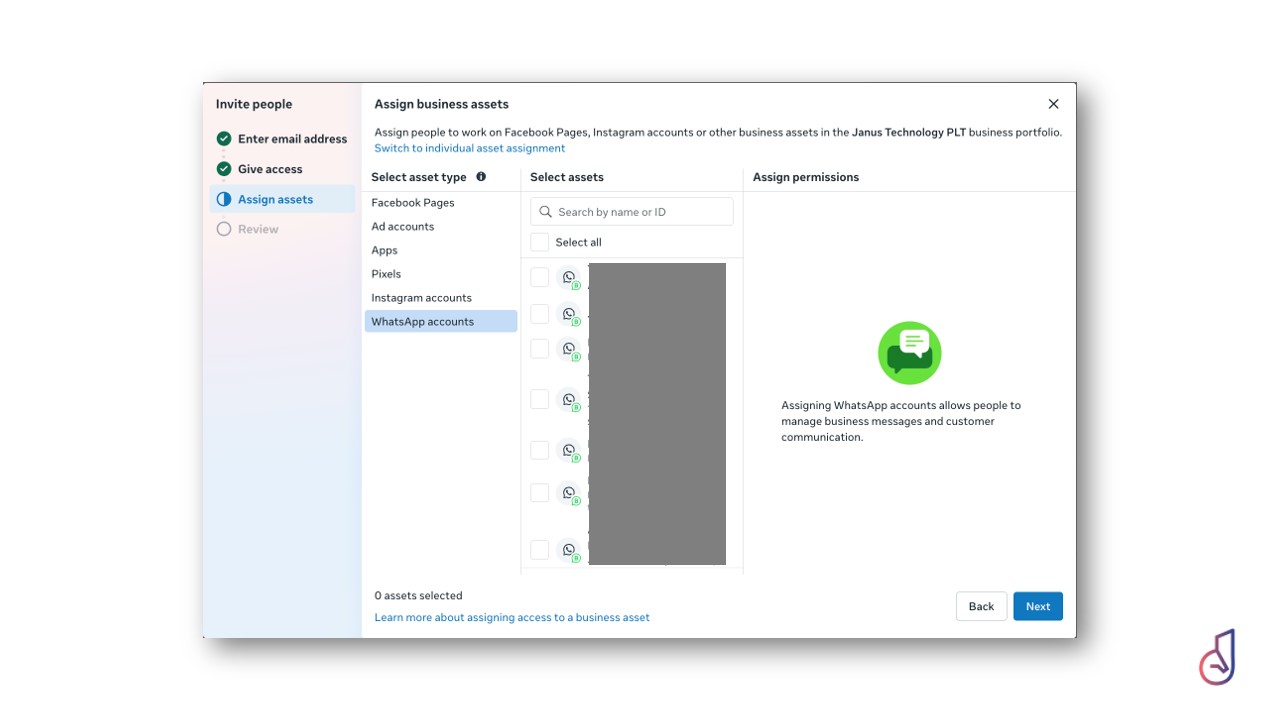
Task: Check the fifth WhatsApp account checkbox
Action: tap(540, 451)
